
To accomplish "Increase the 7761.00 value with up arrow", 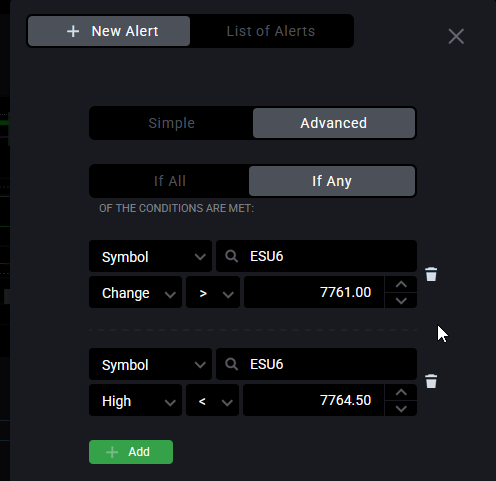I will (x=401, y=284).
